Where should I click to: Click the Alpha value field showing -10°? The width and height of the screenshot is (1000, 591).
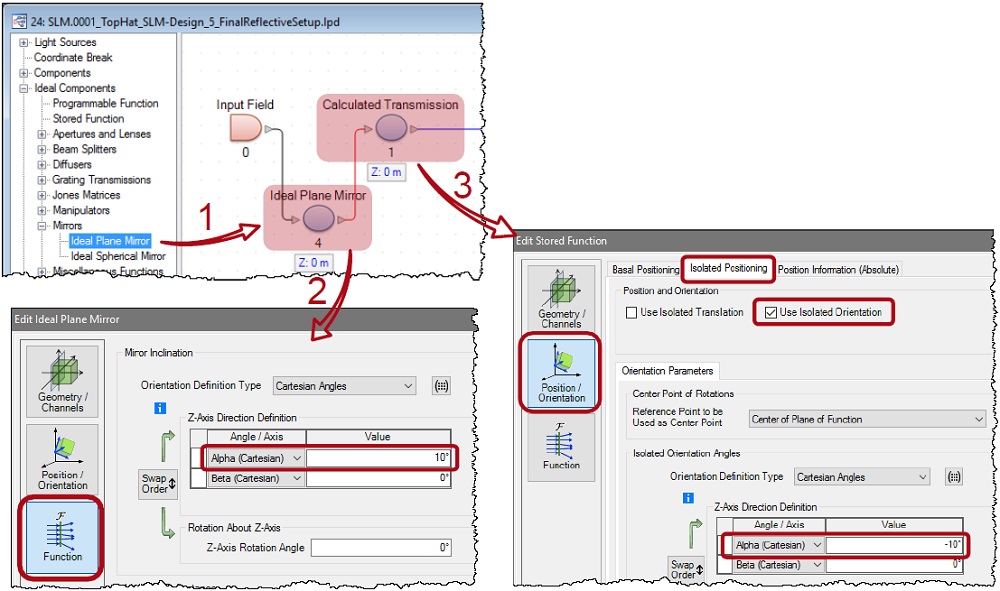[895, 545]
